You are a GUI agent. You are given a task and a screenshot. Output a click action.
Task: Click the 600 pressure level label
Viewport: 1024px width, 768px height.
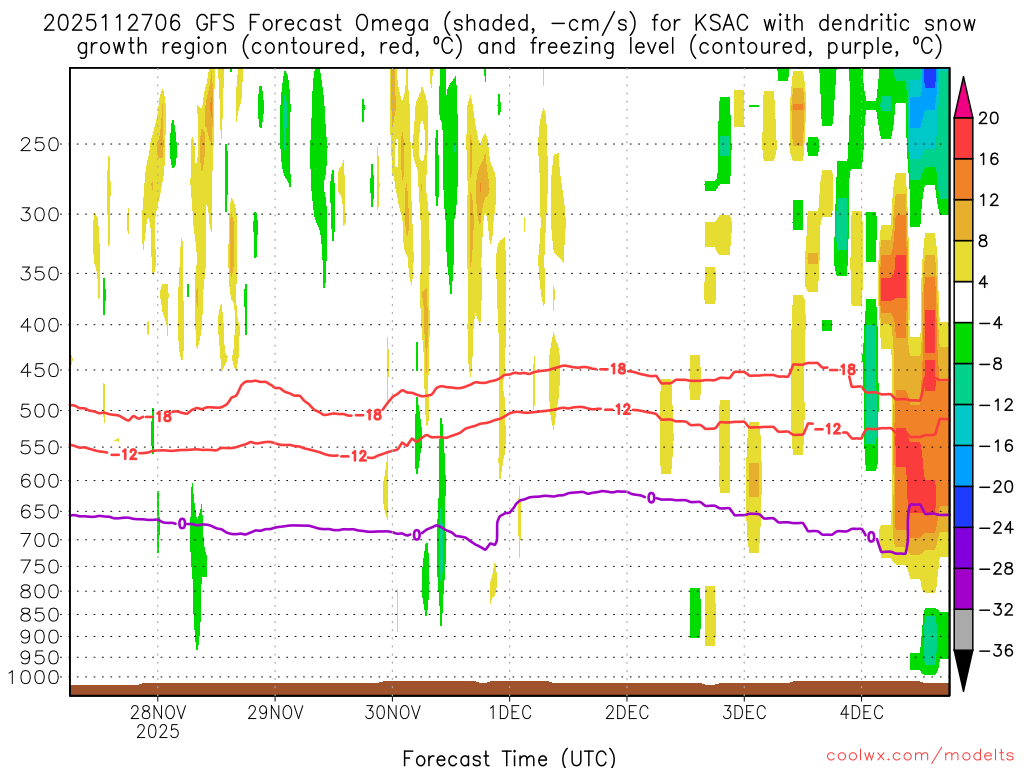tap(40, 481)
